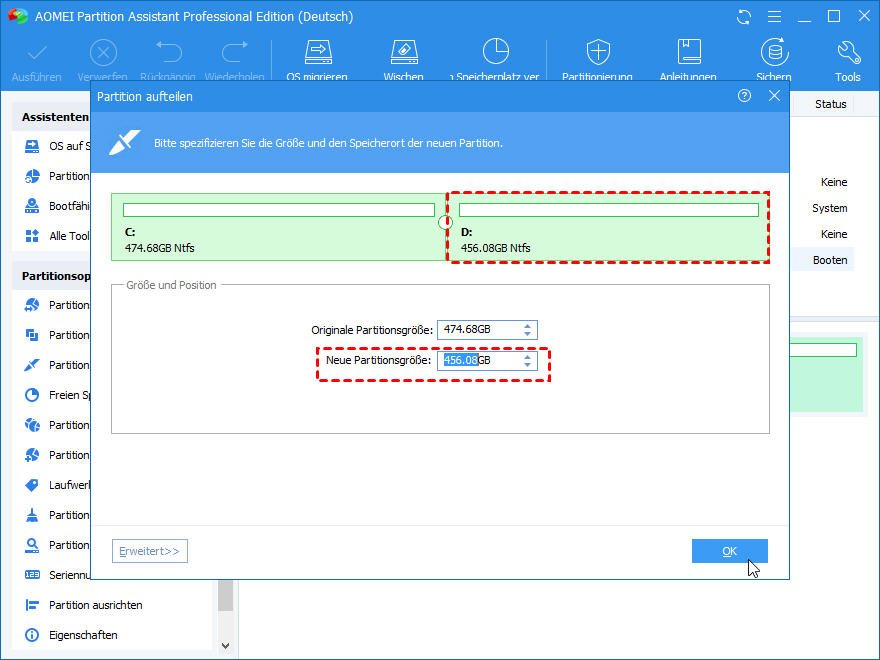Decrease the Originale Partitionsgröße spinner down
The width and height of the screenshot is (880, 660).
[x=527, y=334]
